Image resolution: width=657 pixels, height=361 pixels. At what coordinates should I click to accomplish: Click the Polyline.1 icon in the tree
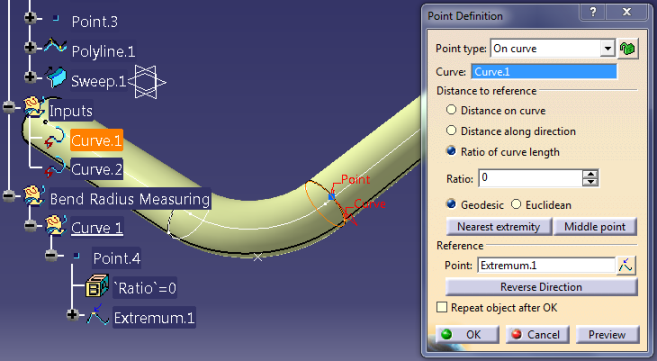[55, 46]
